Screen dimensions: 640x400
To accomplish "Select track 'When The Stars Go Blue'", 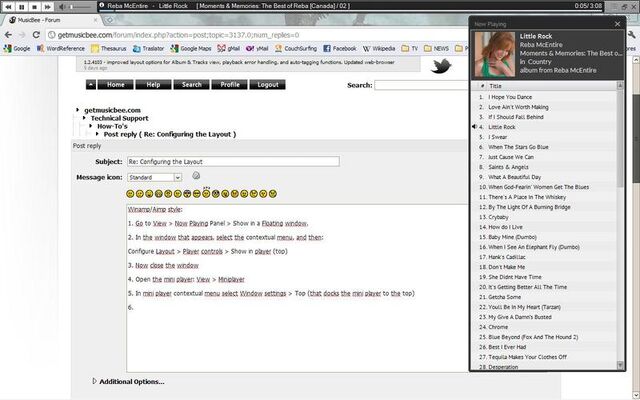I will pos(544,147).
